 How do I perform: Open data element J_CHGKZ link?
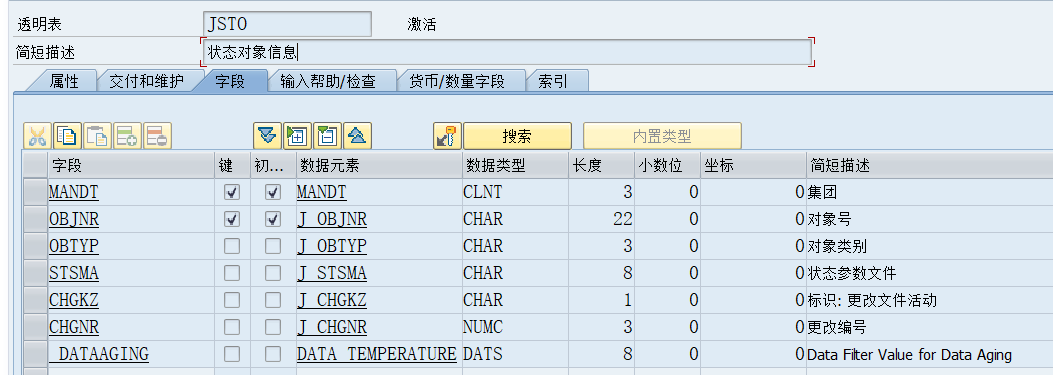(332, 300)
